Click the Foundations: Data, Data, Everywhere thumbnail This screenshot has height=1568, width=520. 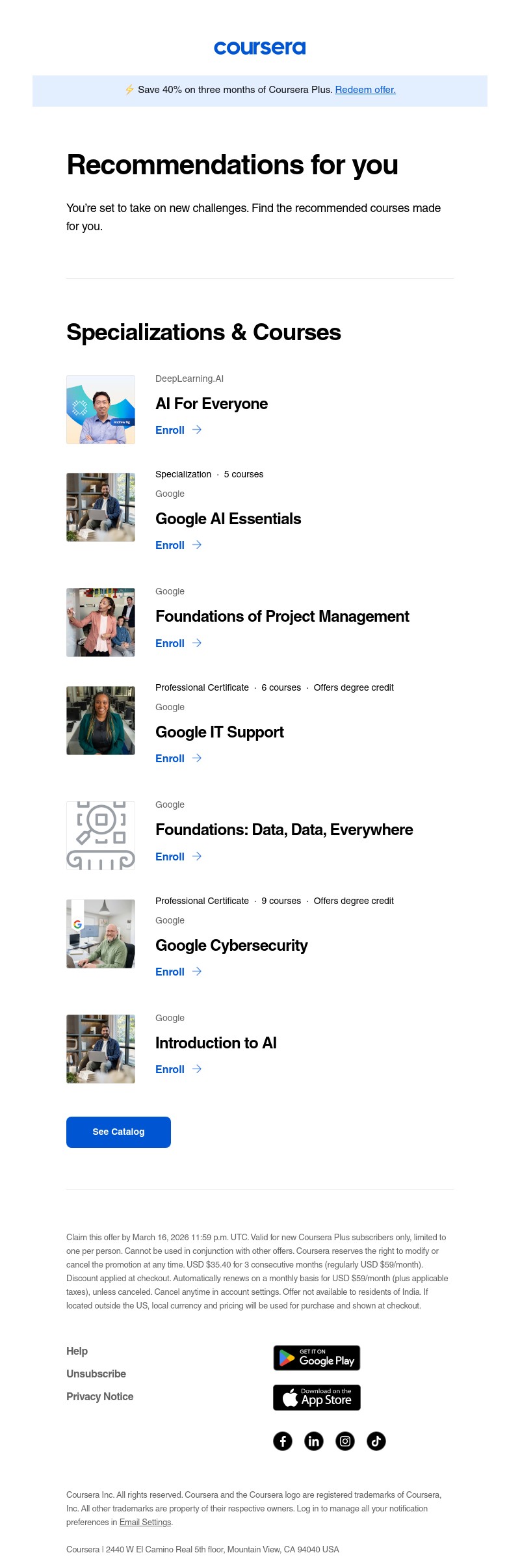pos(101,835)
